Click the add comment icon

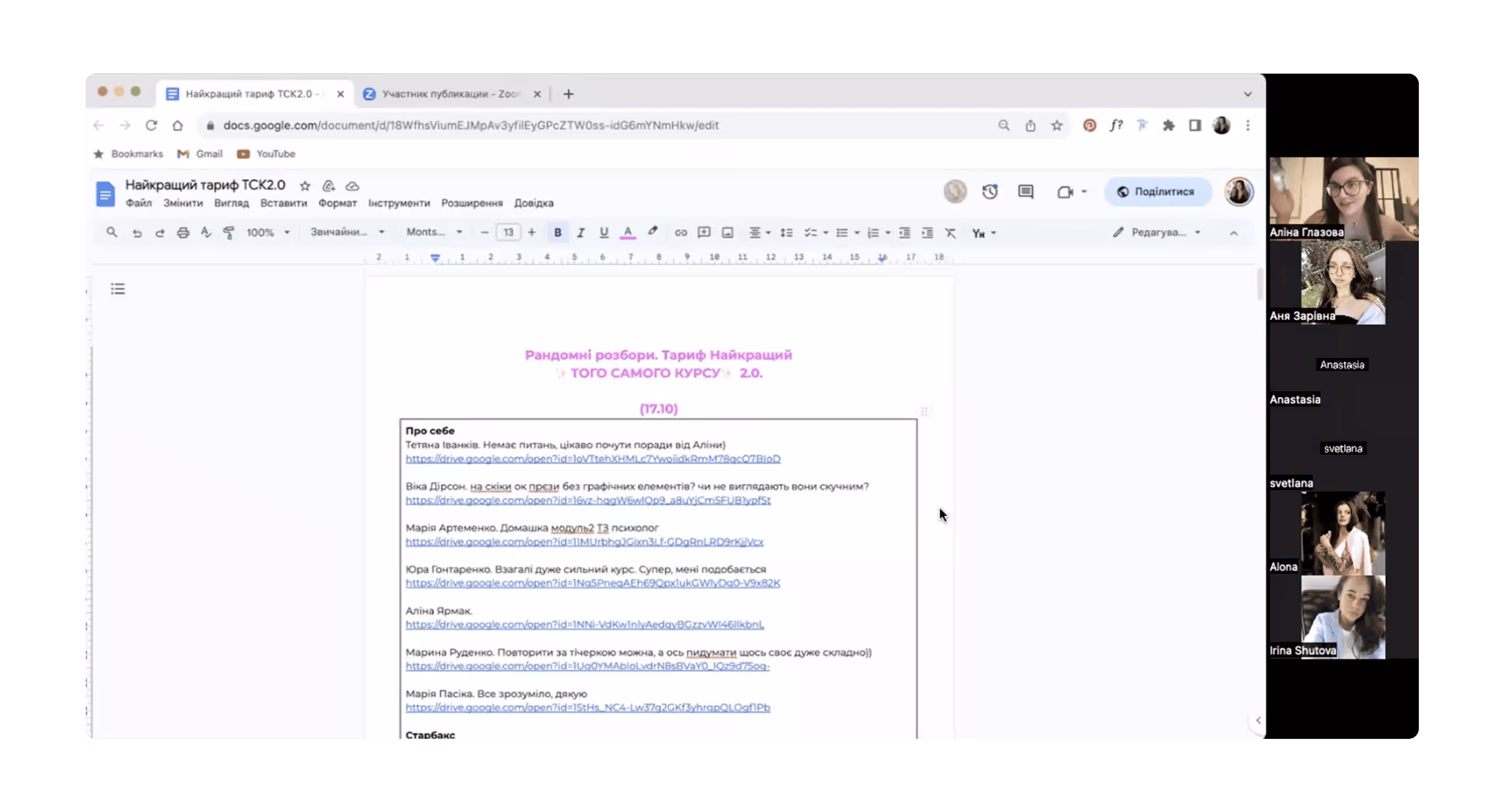pyautogui.click(x=704, y=233)
